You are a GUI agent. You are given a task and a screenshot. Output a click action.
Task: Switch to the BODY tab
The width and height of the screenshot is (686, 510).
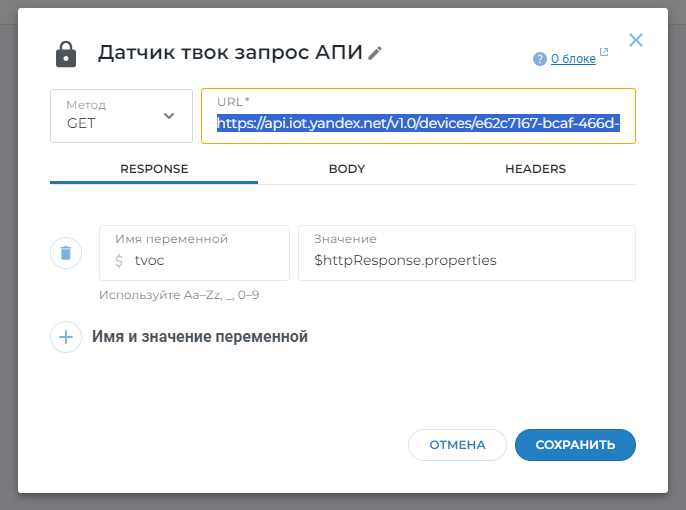347,169
